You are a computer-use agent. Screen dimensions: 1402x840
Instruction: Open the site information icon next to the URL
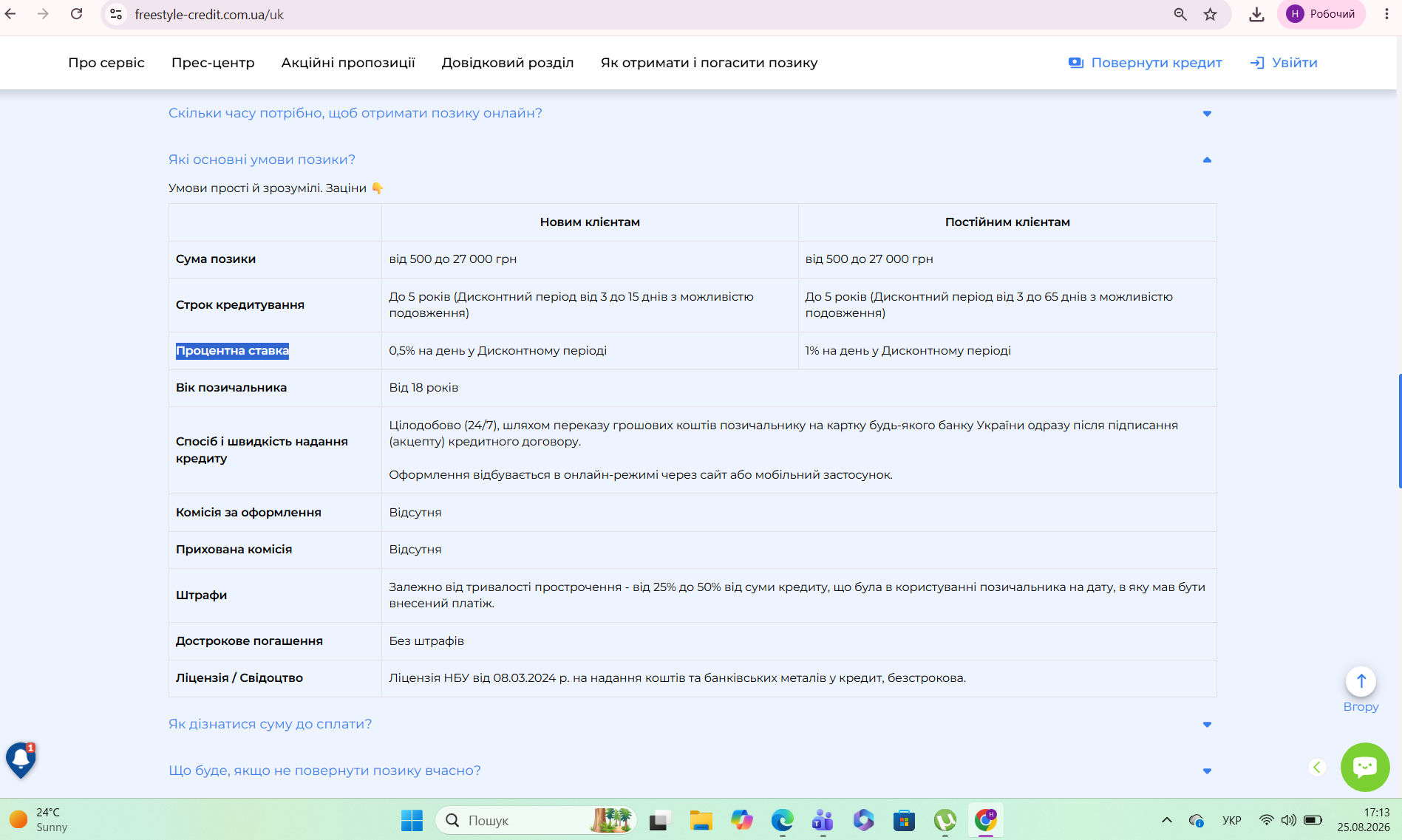(116, 14)
